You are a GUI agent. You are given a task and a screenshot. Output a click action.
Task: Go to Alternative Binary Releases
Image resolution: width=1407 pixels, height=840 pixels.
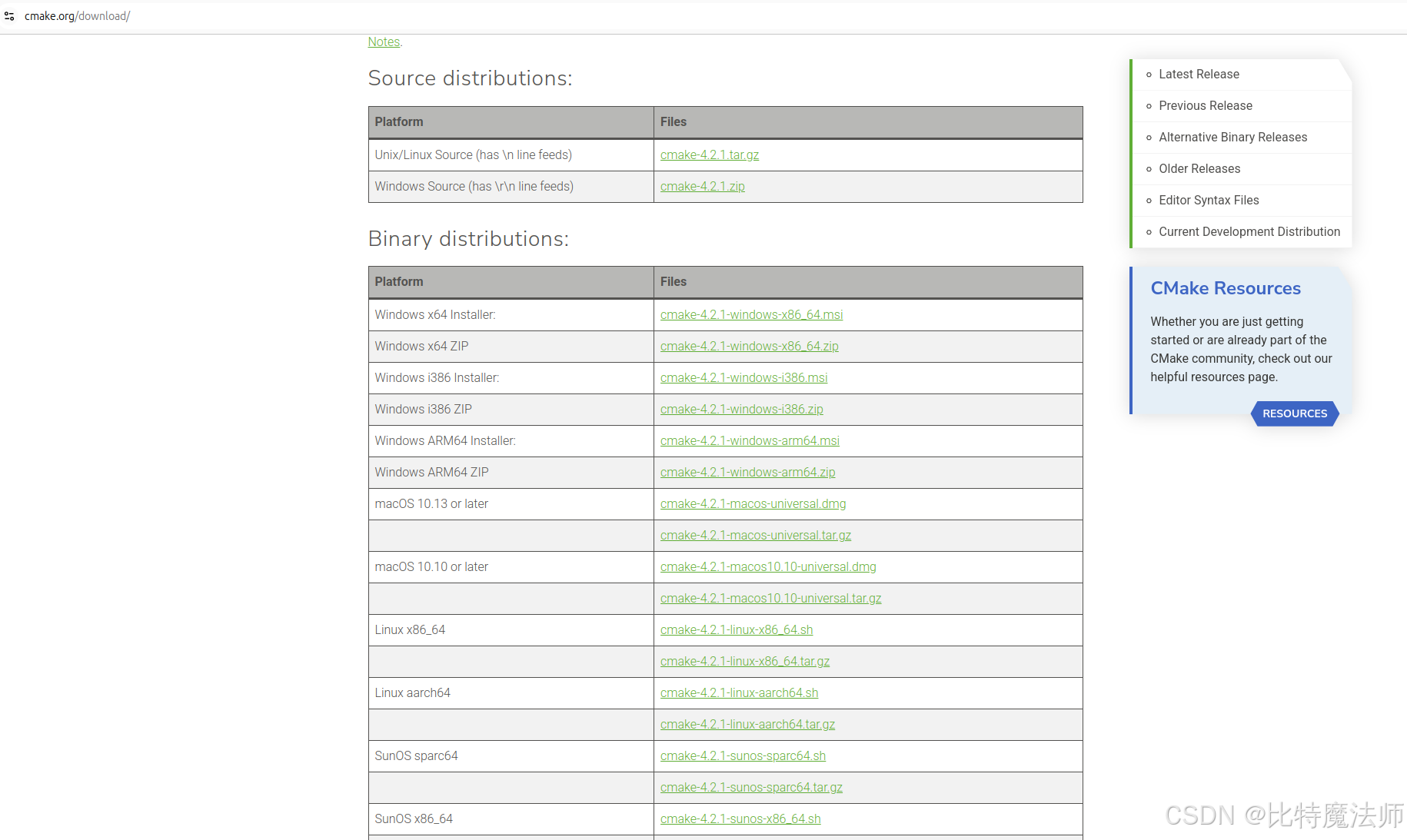[x=1232, y=138]
